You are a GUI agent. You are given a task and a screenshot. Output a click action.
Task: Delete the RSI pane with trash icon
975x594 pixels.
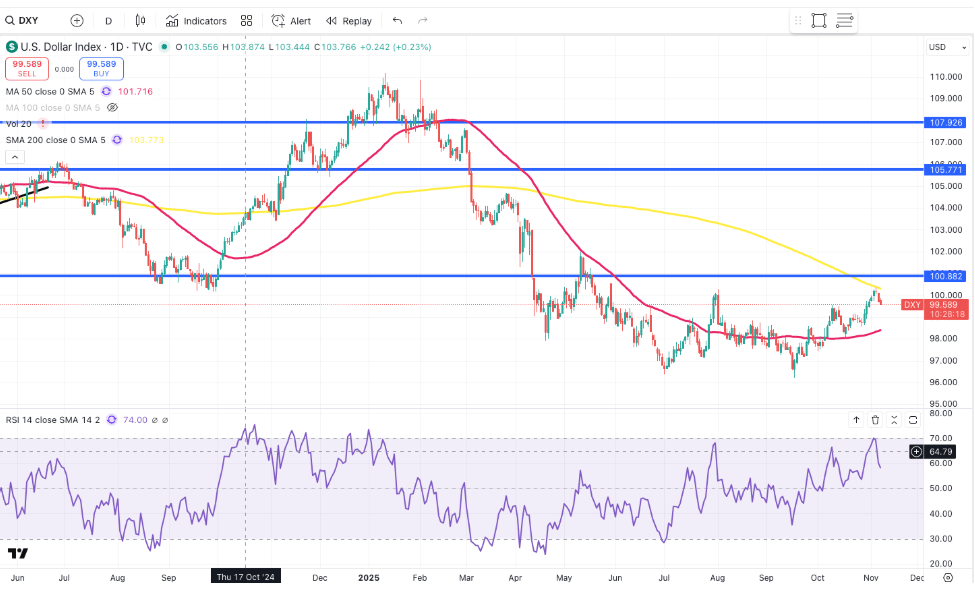(x=875, y=420)
